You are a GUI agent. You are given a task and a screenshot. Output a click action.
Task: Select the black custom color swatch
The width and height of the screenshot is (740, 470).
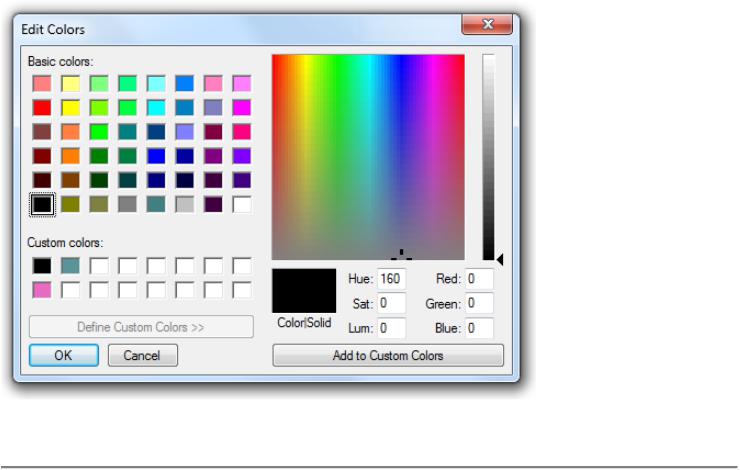[x=42, y=266]
